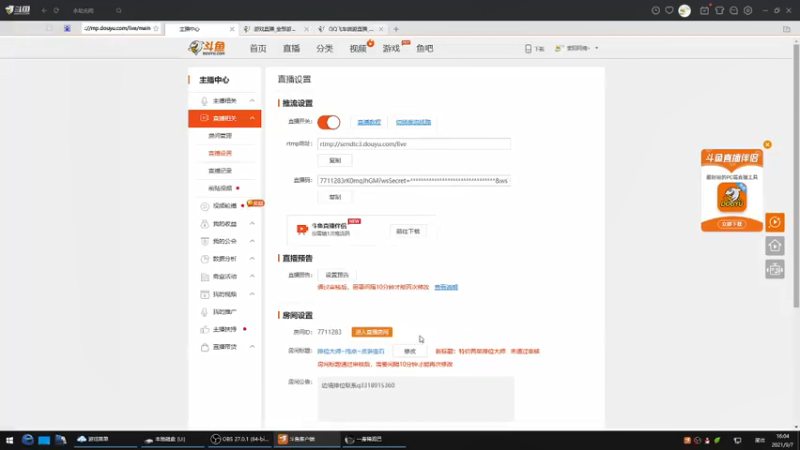
Task: Switch to OBS 27.0.1 on the taskbar
Action: pos(240,439)
